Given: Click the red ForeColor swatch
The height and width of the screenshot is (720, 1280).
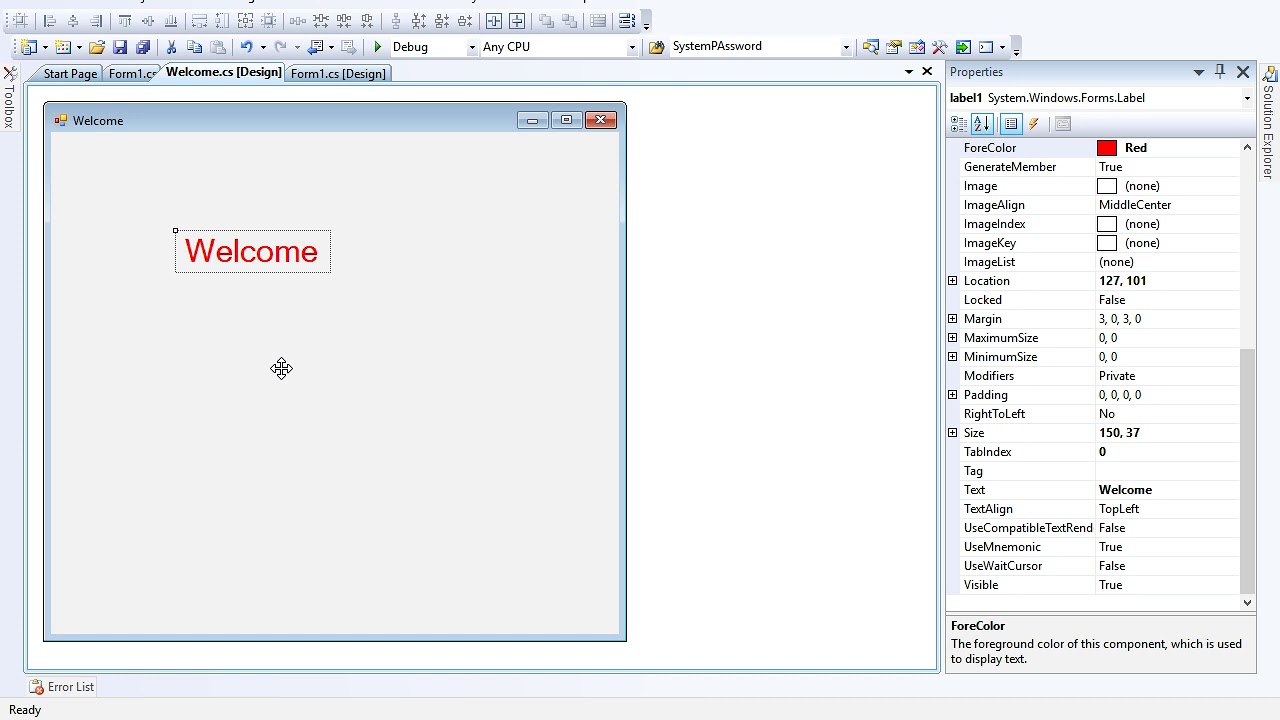Looking at the screenshot, I should 1107,148.
